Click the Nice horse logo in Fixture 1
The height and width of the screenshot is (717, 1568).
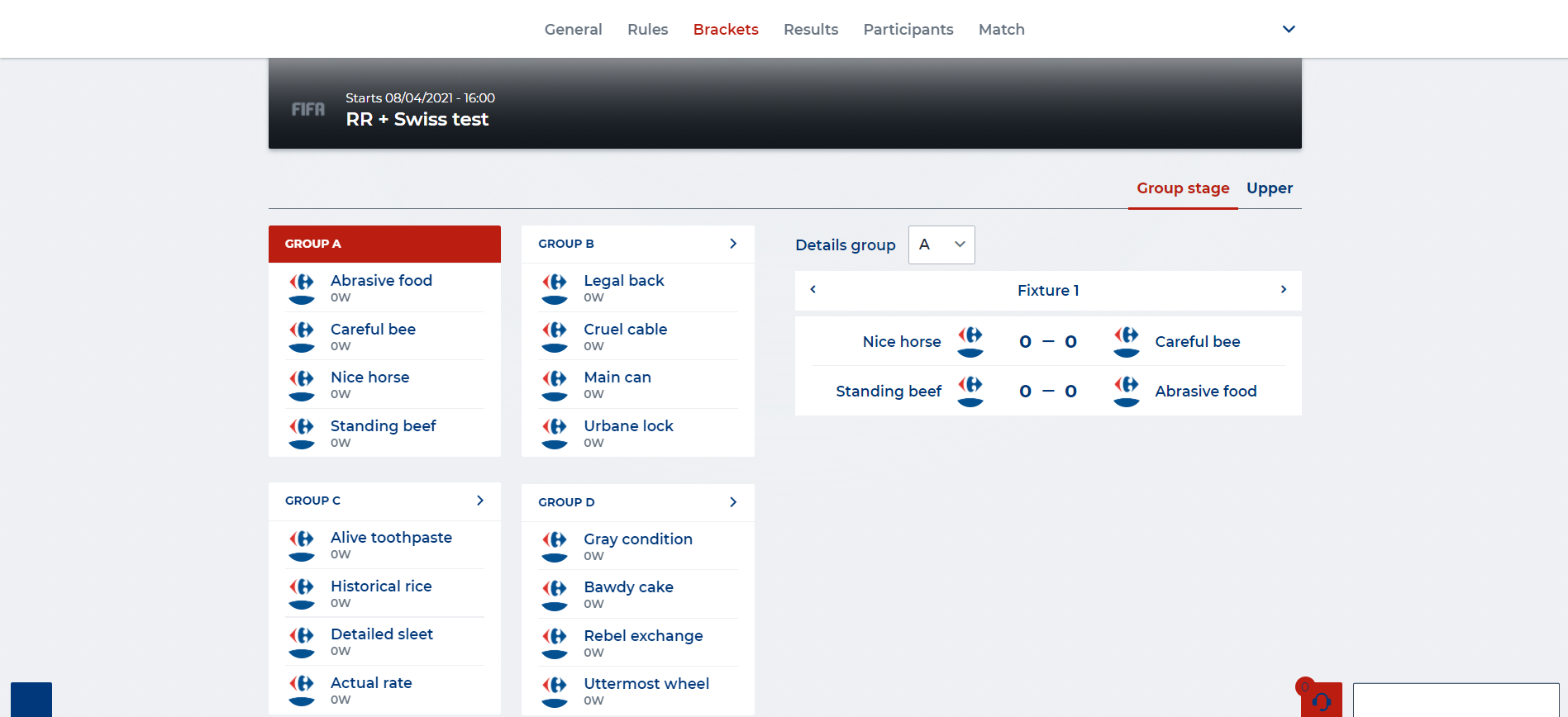point(970,341)
